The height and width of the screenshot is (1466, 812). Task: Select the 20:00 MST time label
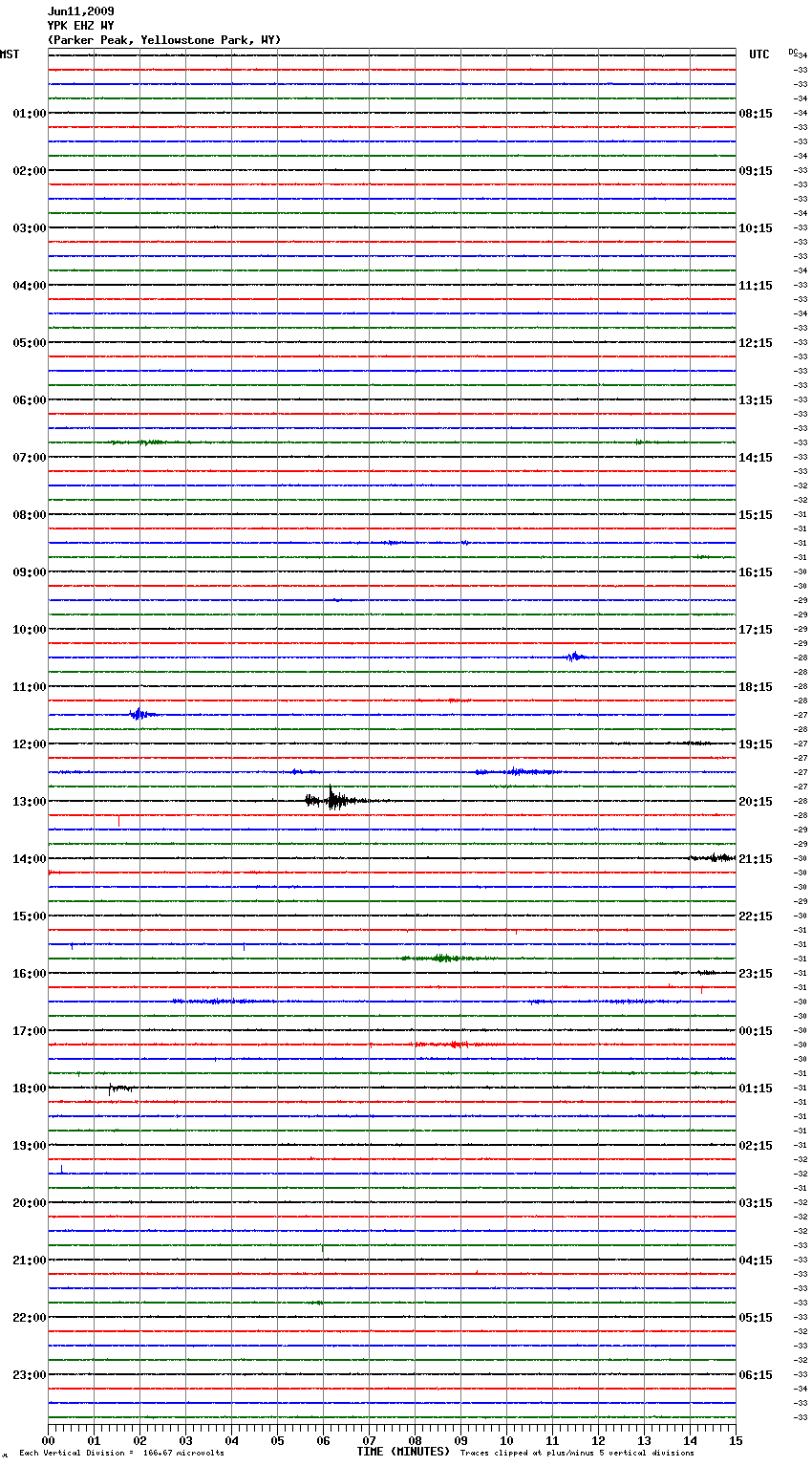point(30,1203)
